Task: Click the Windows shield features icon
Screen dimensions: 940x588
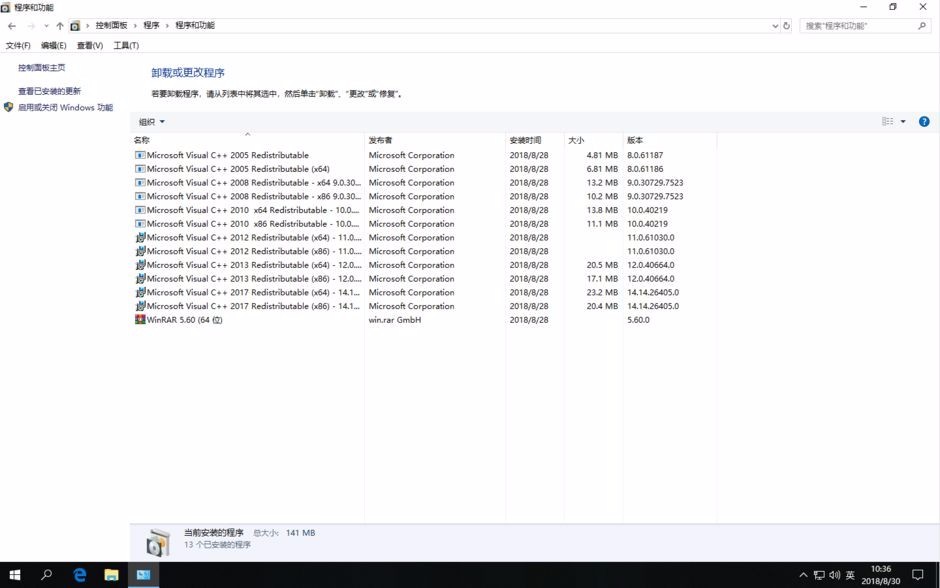Action: point(8,107)
